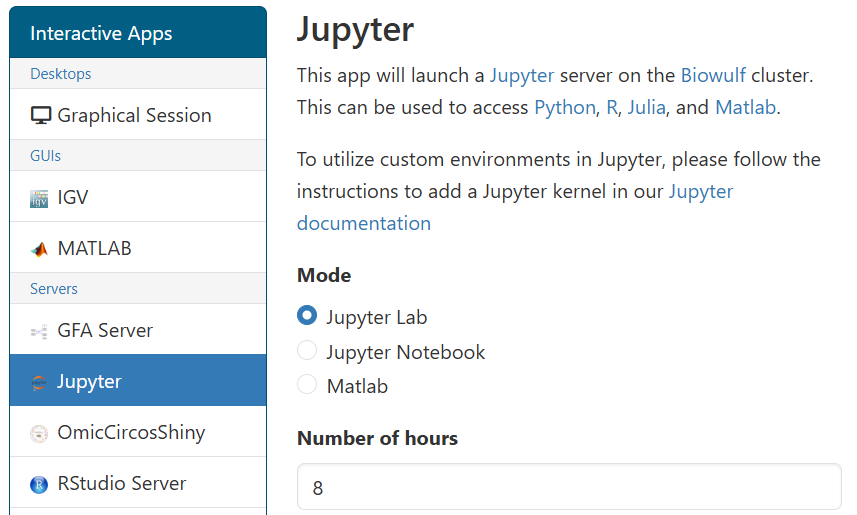Open the Python link
The image size is (857, 515).
coord(564,107)
